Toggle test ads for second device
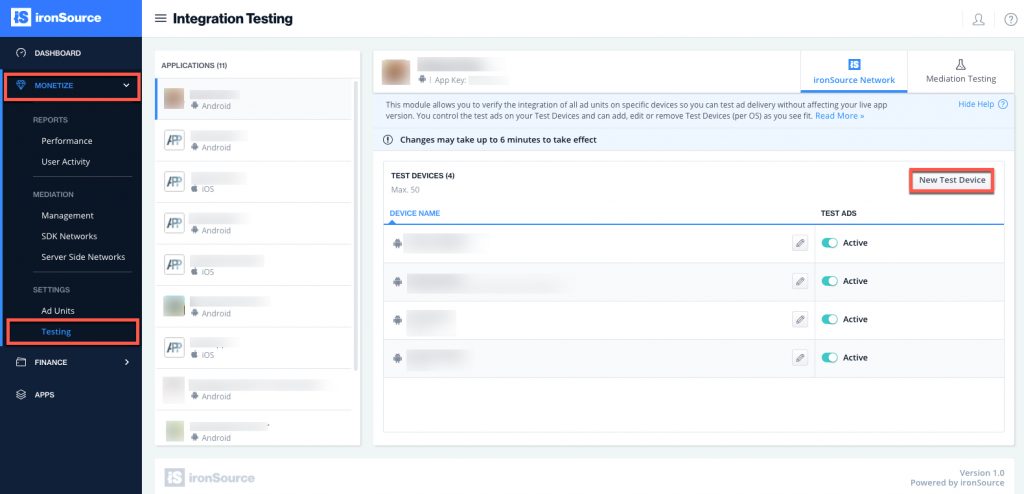Screen dimensions: 1024x494 pyautogui.click(x=829, y=281)
